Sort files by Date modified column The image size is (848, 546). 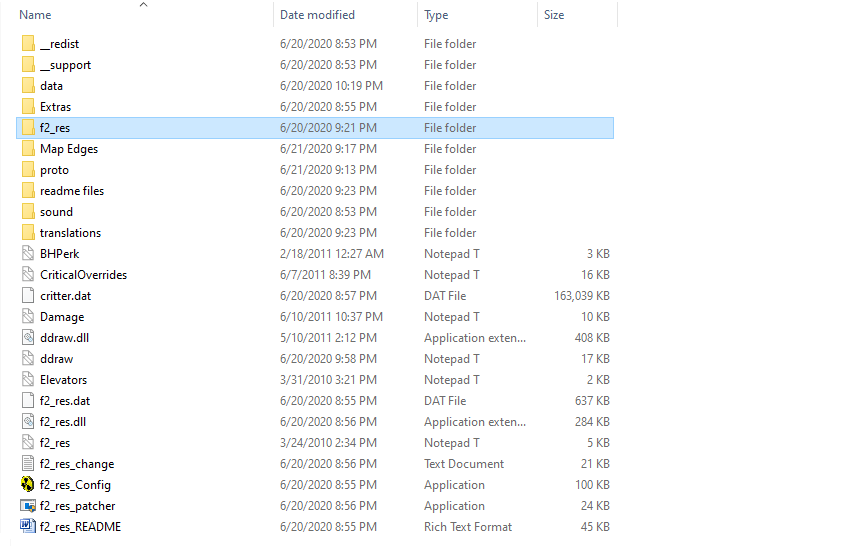(x=317, y=15)
